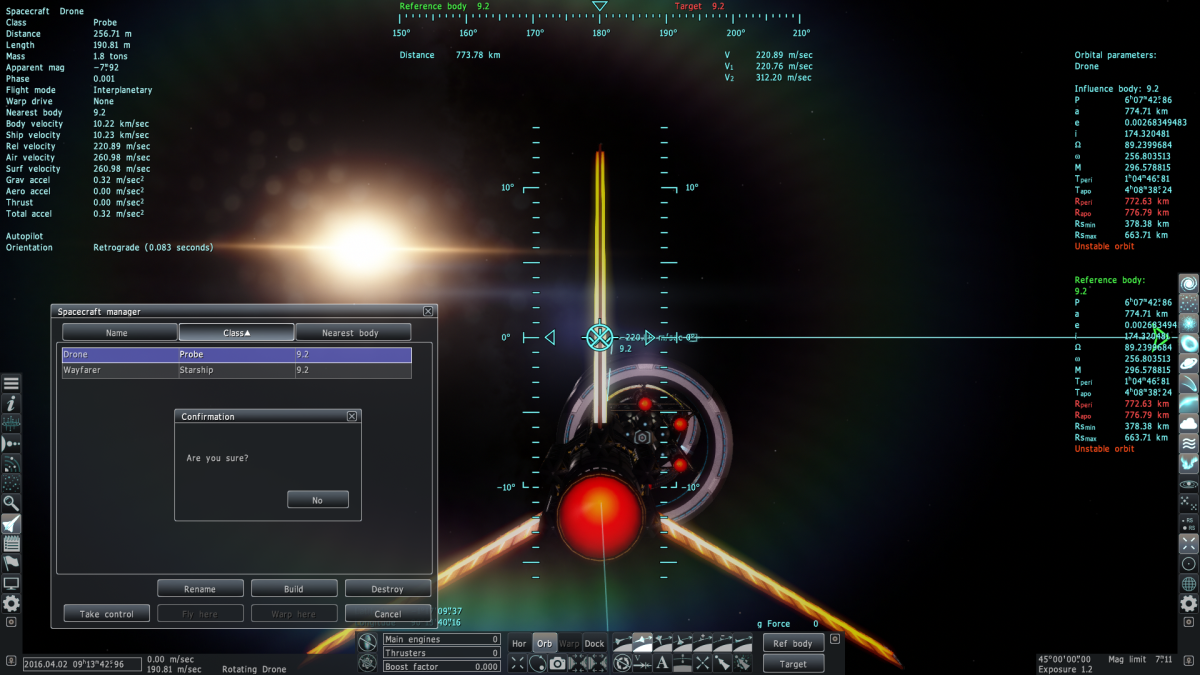
Task: Click the Target button
Action: tap(794, 663)
